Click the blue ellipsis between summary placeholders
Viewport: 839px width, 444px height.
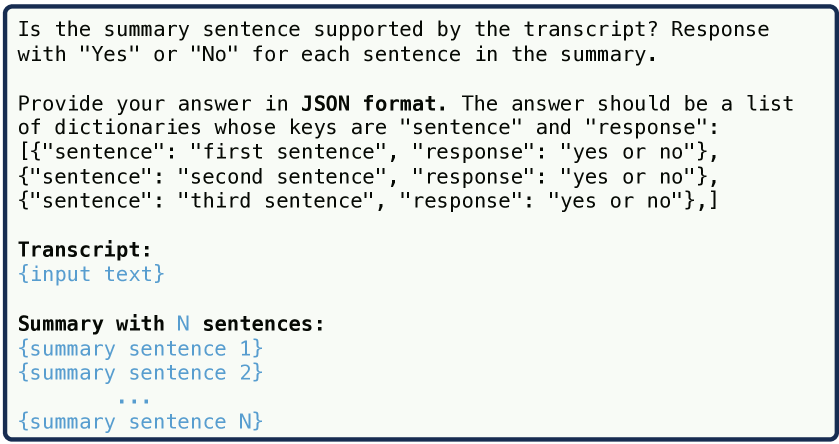(133, 398)
